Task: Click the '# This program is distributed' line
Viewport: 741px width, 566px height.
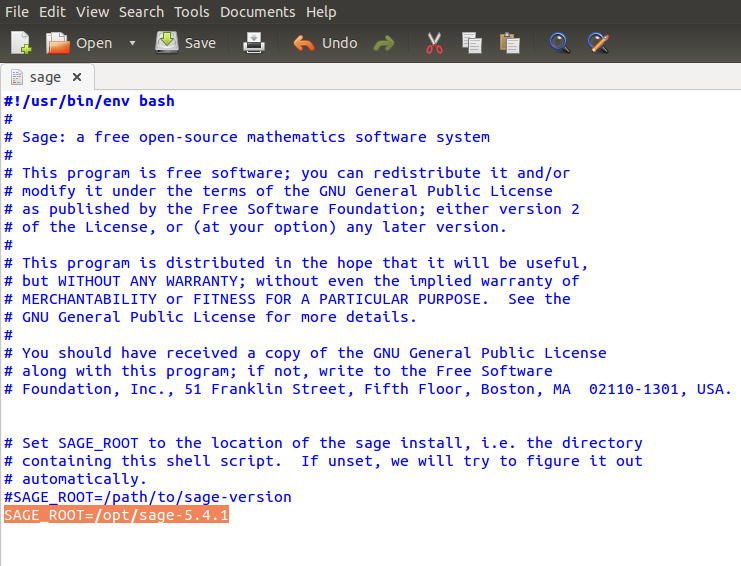Action: [x=296, y=263]
